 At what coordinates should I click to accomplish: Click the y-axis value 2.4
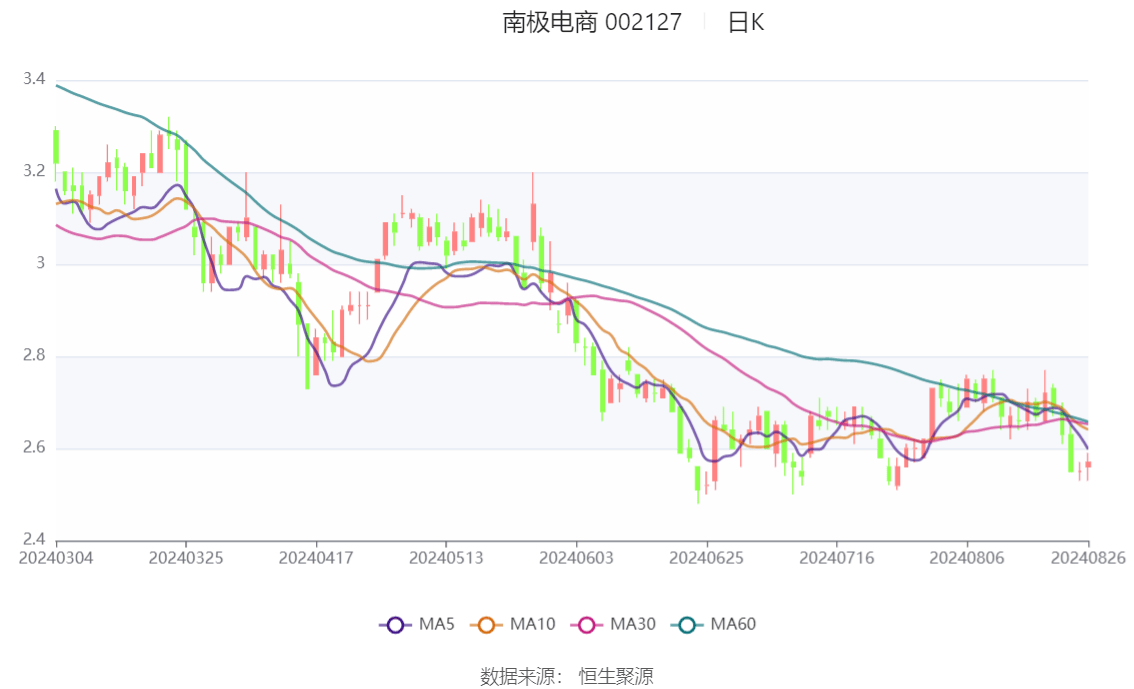click(34, 539)
